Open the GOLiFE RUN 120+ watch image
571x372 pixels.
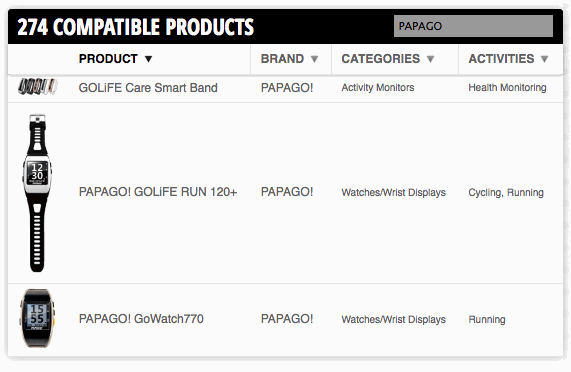pyautogui.click(x=37, y=193)
